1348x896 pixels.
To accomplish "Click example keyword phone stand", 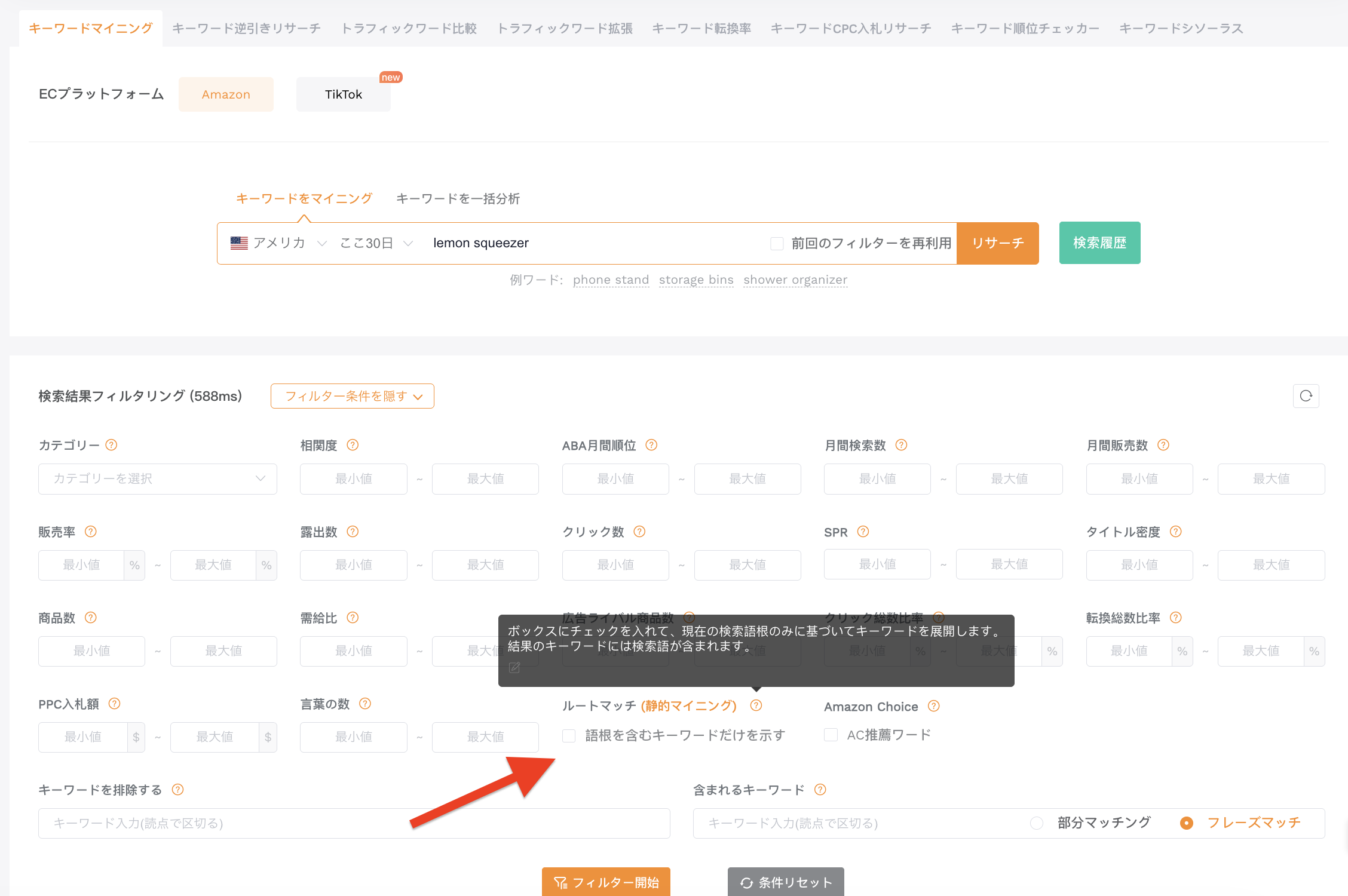I will pos(611,280).
